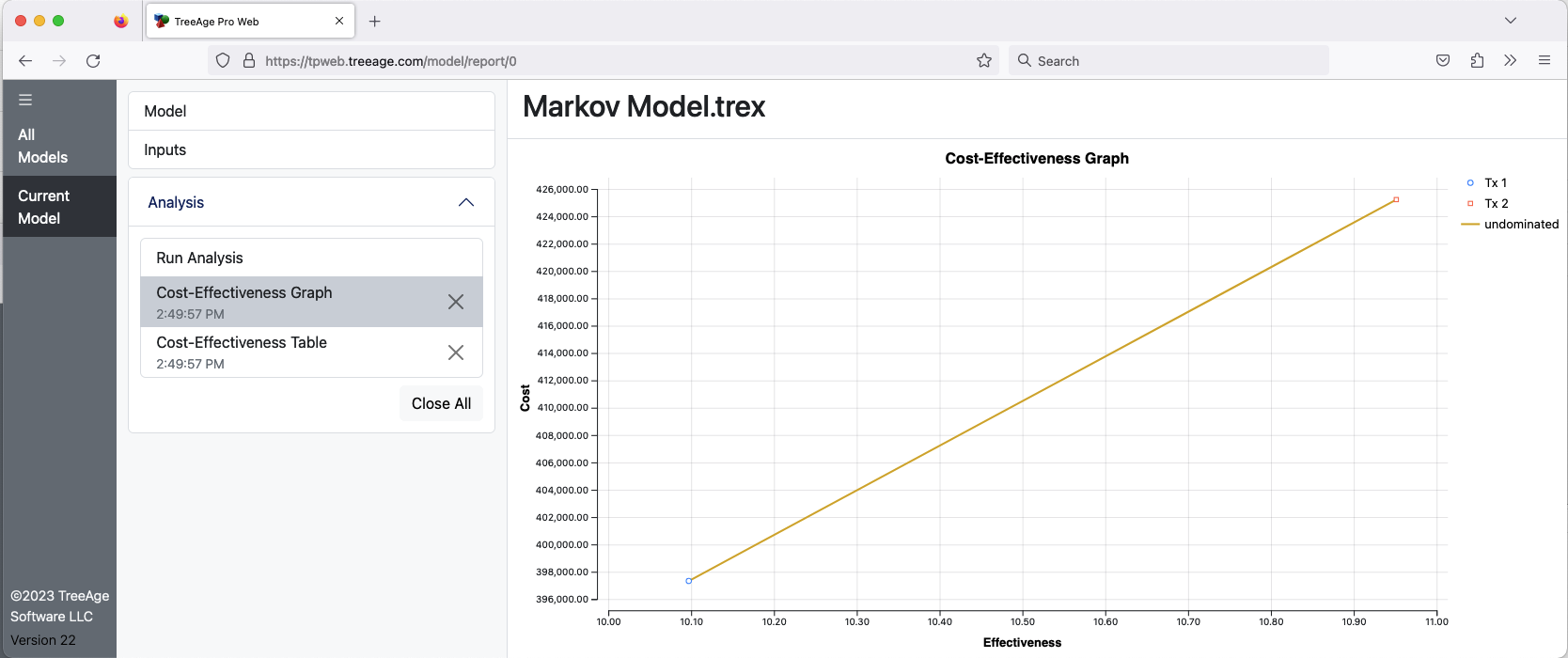This screenshot has height=658, width=1568.
Task: Close the Cost-Effectiveness Graph report
Action: (456, 302)
